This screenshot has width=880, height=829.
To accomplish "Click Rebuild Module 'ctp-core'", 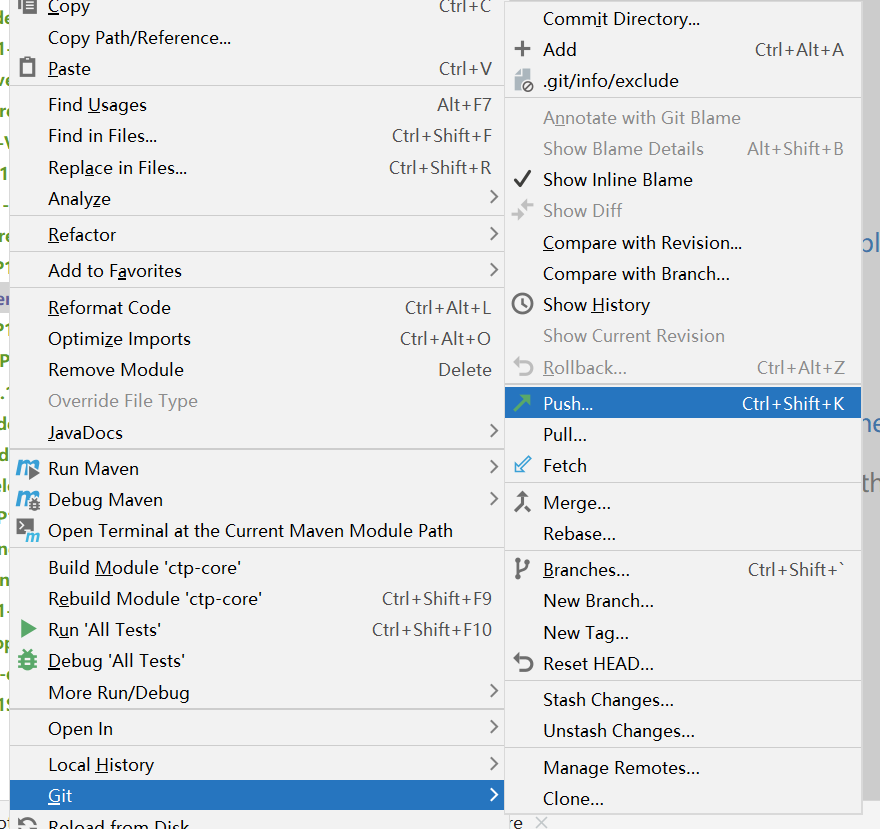I will pyautogui.click(x=154, y=599).
